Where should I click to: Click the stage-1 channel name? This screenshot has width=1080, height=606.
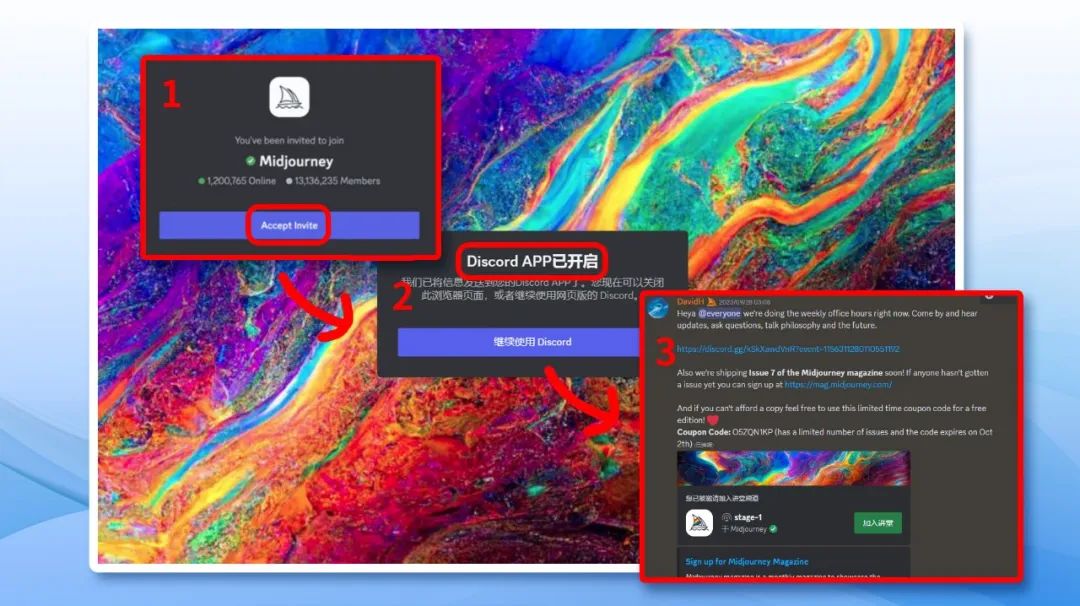click(x=748, y=517)
